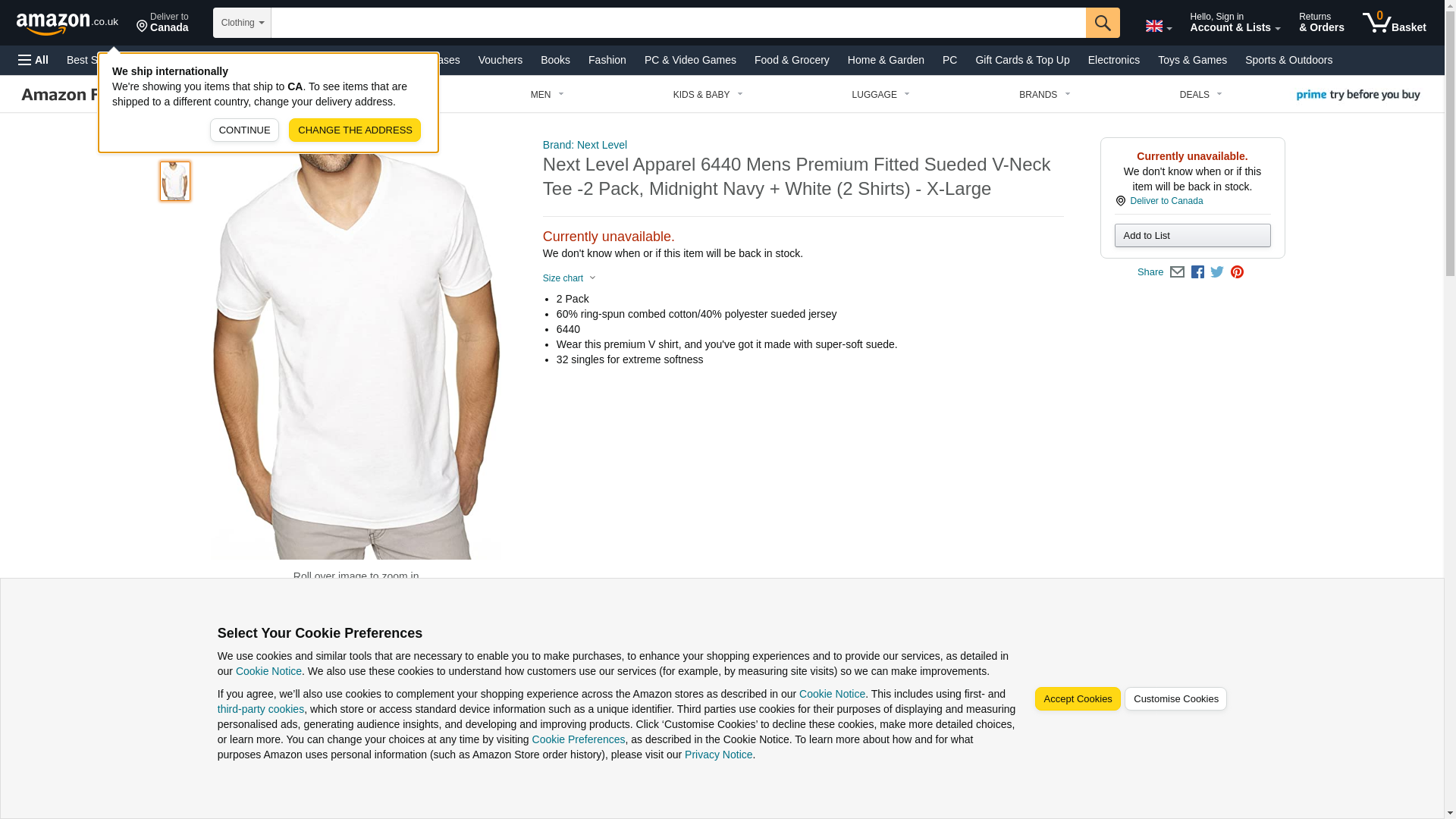1456x819 pixels.
Task: Open the basket cart icon
Action: pyautogui.click(x=1394, y=23)
